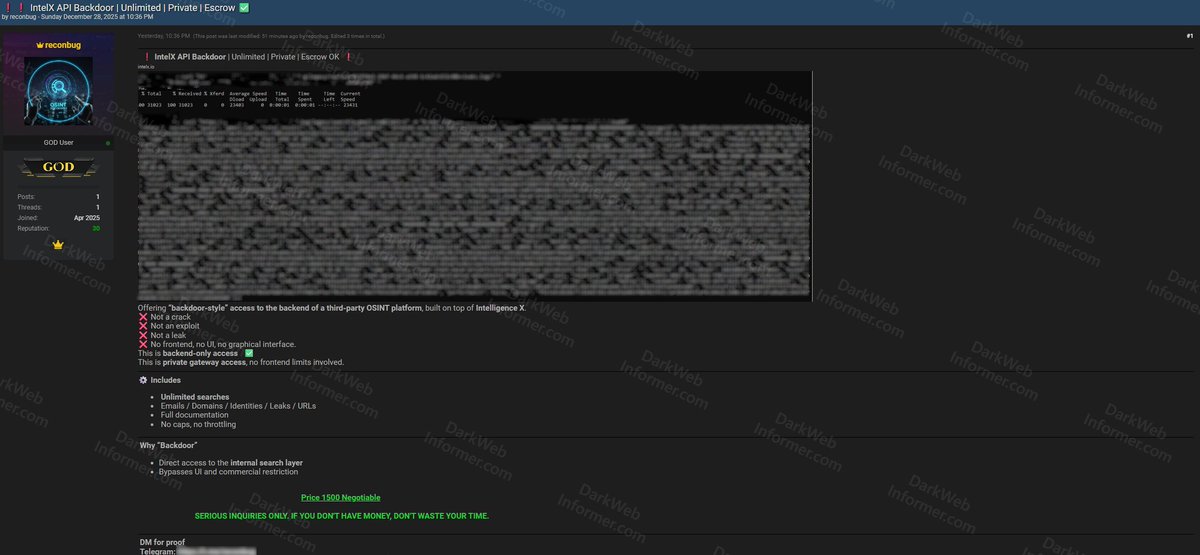Viewport: 1200px width, 555px height.
Task: Click the green online status dot
Action: (108, 143)
